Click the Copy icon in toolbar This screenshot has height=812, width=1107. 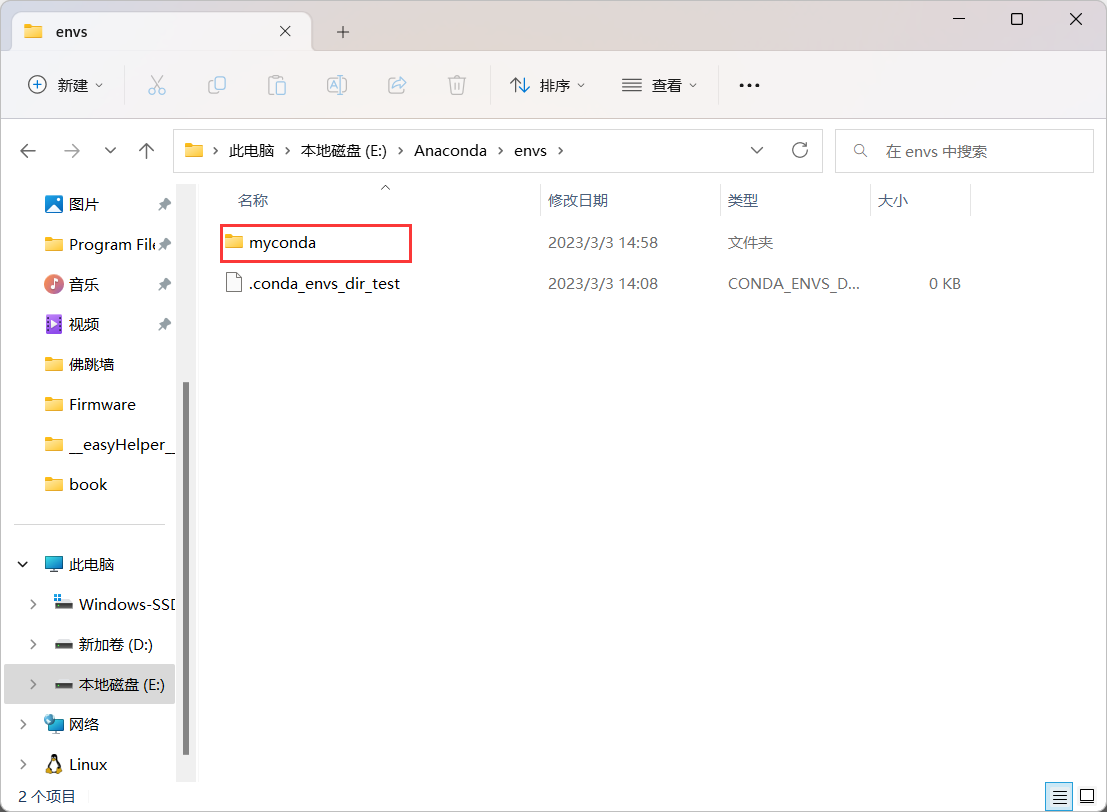217,85
